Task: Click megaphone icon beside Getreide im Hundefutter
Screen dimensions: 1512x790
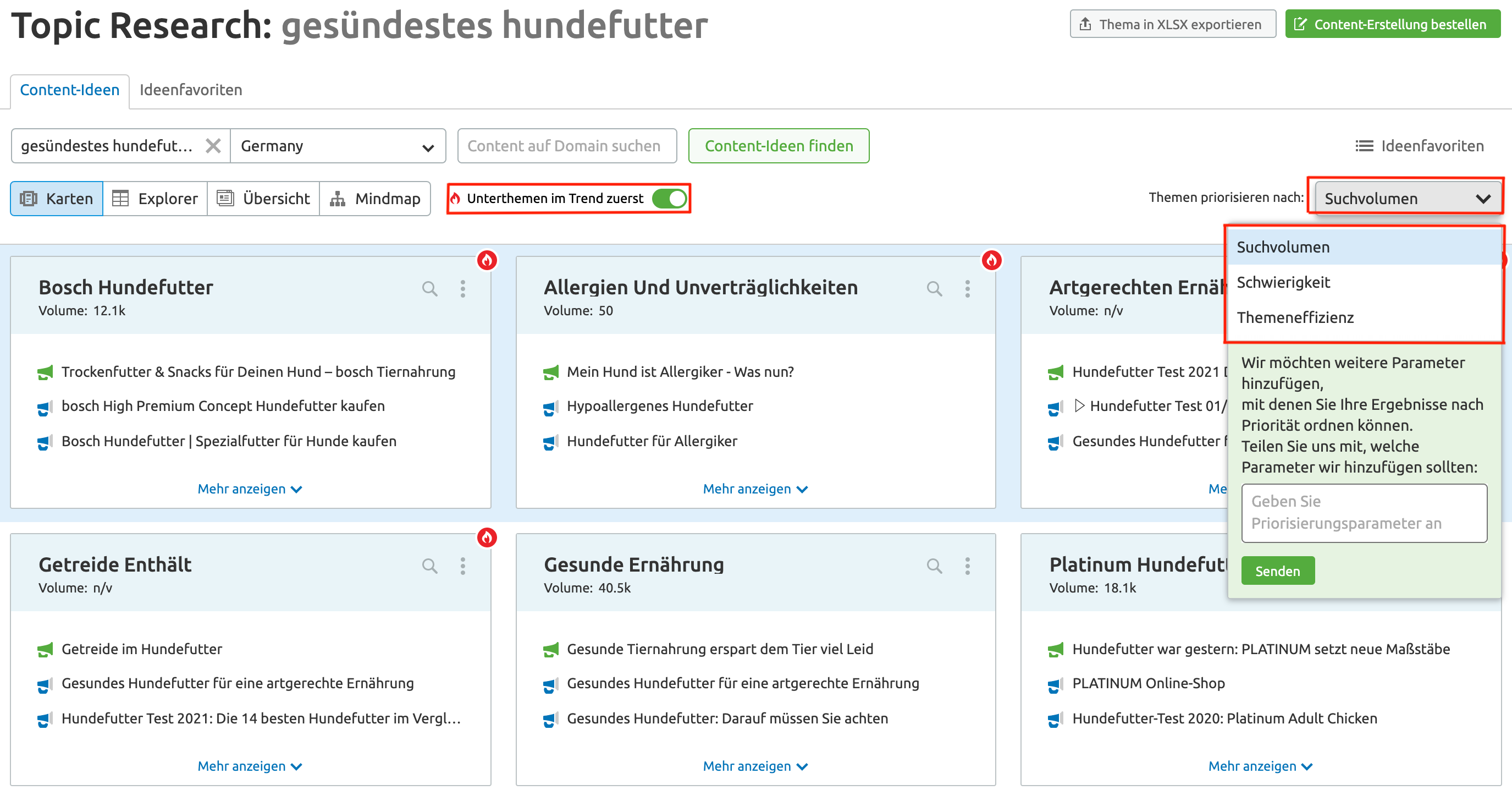Action: coord(45,650)
